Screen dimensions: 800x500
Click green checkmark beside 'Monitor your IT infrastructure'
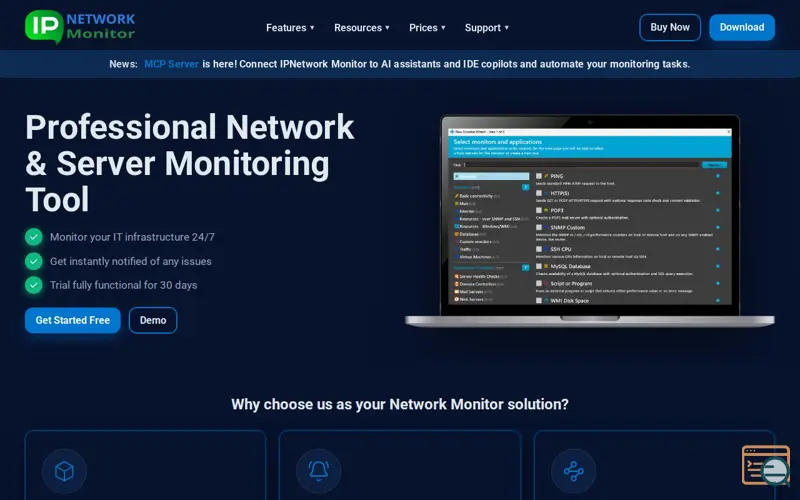34,237
